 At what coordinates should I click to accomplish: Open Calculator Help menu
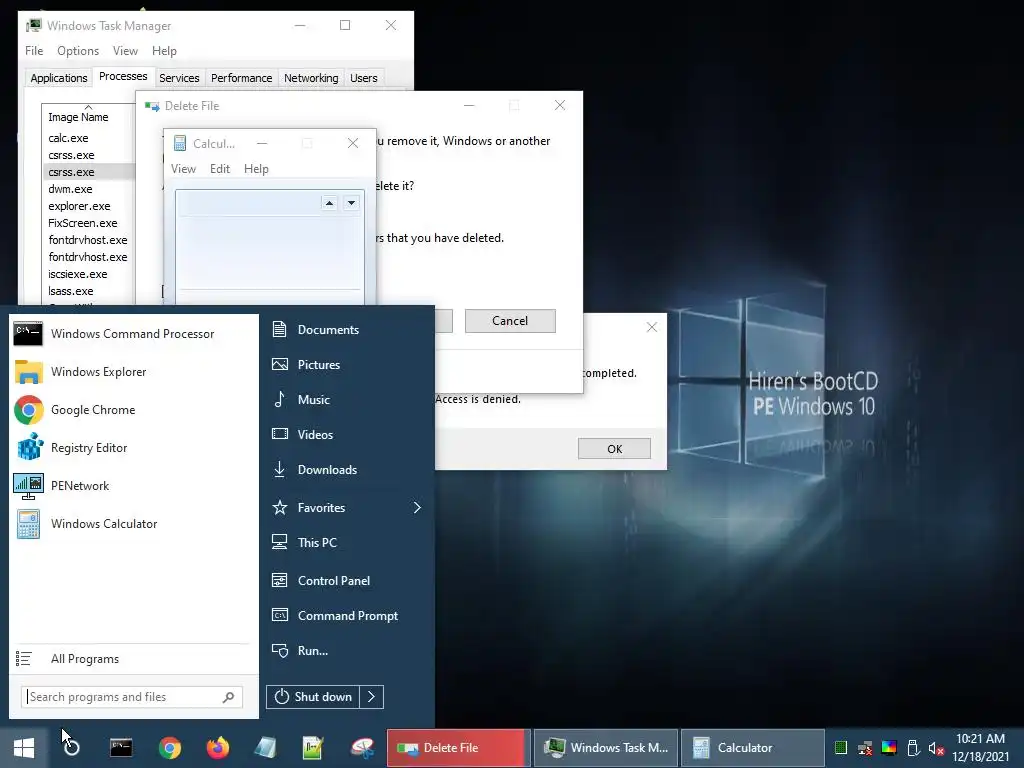(256, 168)
